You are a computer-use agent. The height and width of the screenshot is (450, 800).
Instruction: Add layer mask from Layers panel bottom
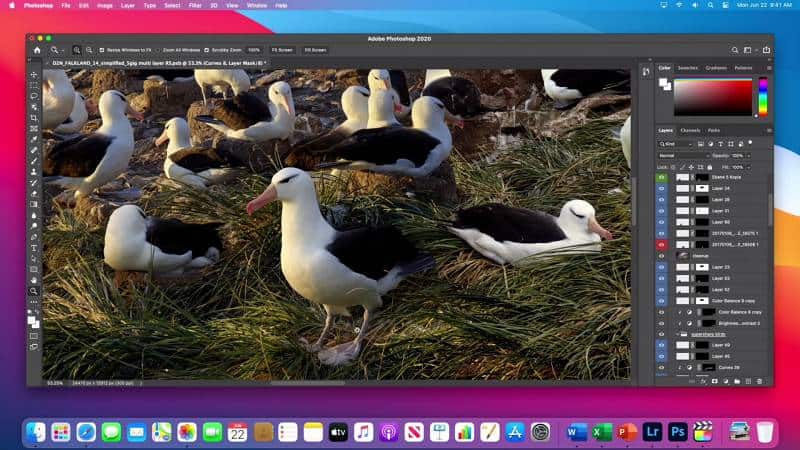click(x=714, y=381)
